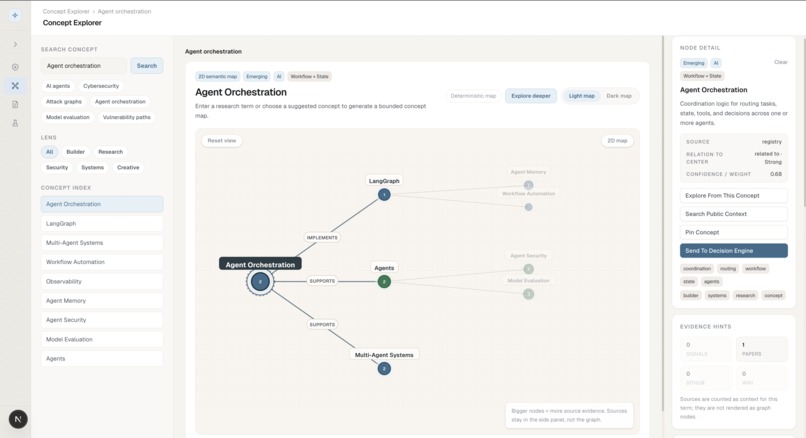Click the Concept Explorer breadcrumb link
This screenshot has width=806, height=438.
coord(66,11)
